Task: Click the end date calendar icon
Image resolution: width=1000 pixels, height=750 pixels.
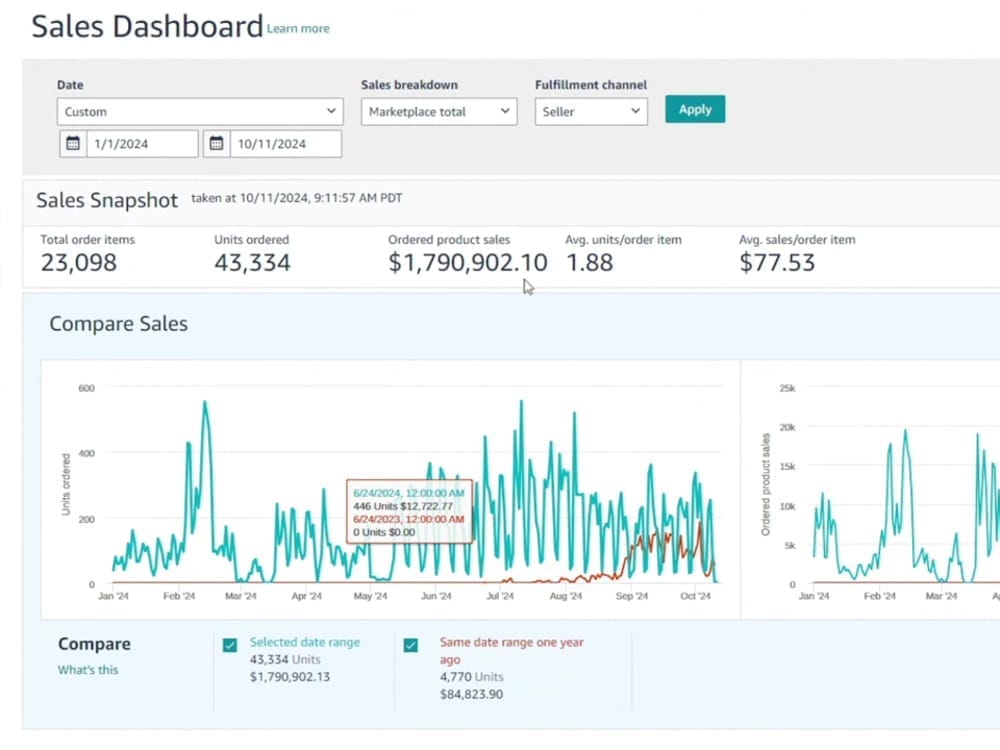Action: click(x=216, y=143)
